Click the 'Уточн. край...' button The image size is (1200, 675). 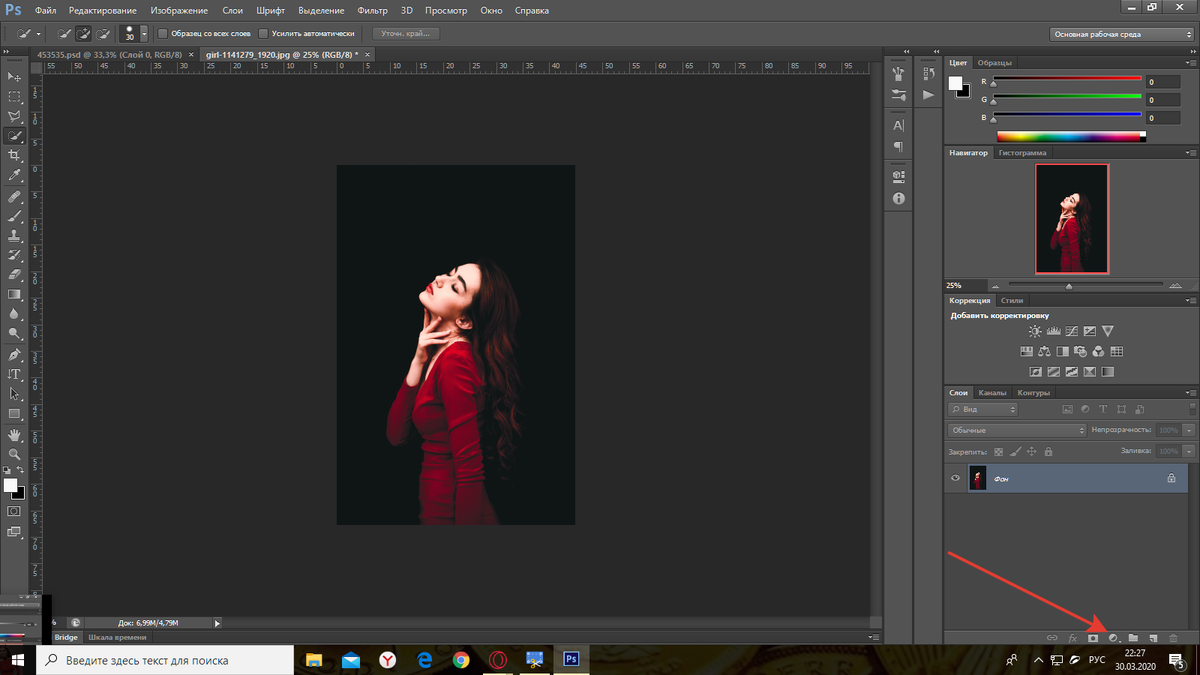coord(405,33)
